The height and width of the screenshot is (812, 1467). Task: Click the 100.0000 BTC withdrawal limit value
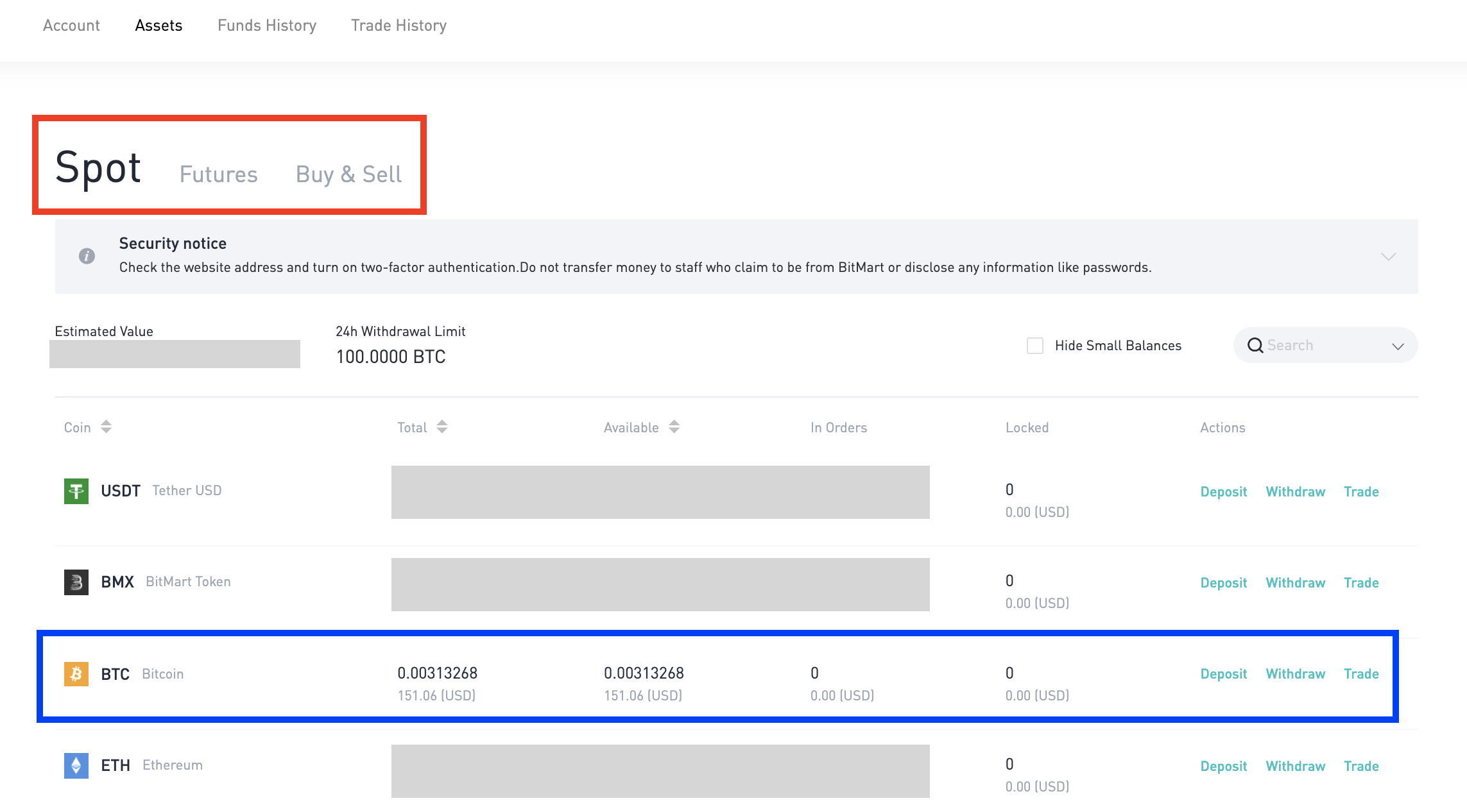(391, 357)
